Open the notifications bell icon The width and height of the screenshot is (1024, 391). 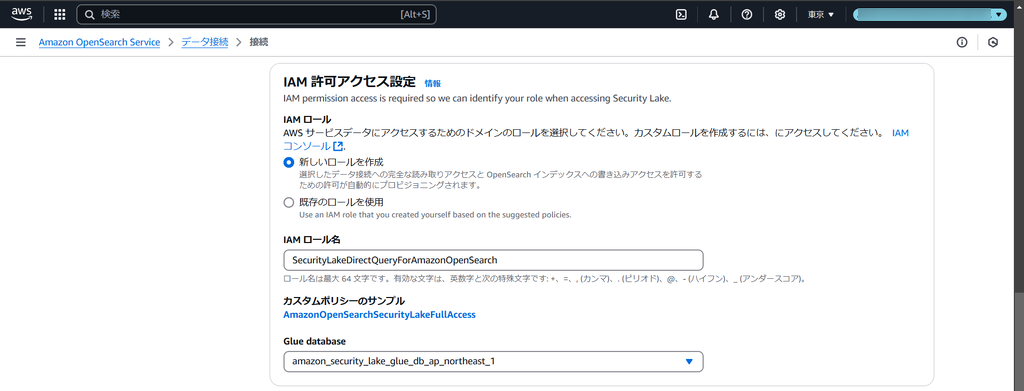tap(714, 14)
